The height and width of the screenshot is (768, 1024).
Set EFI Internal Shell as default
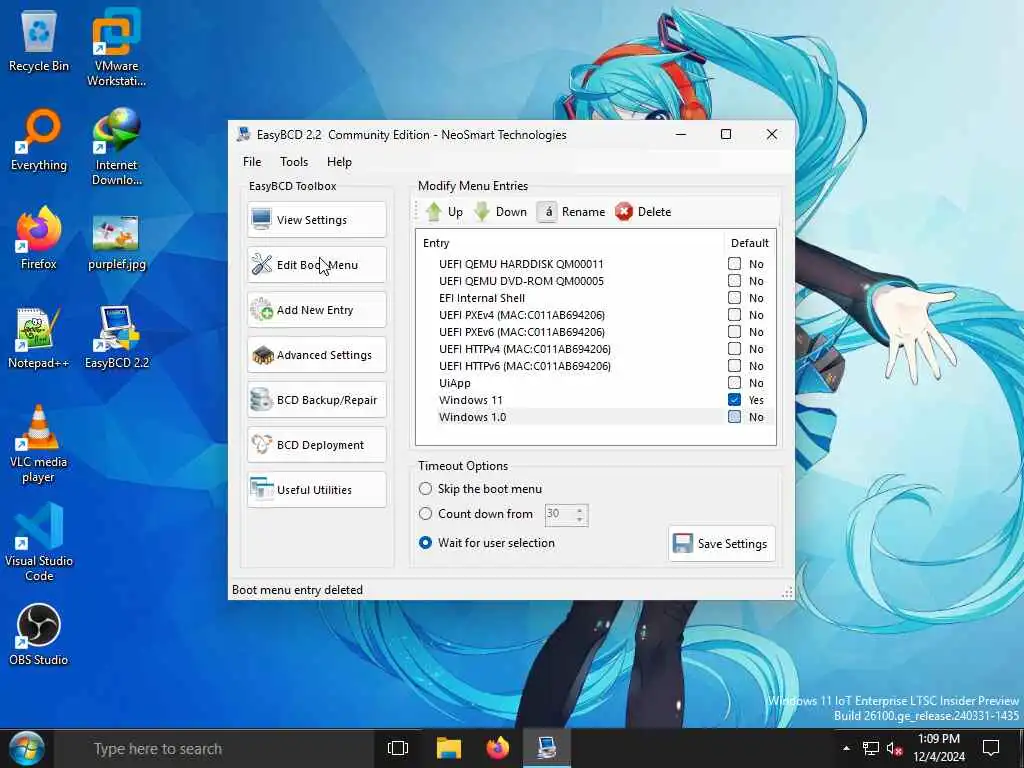(735, 298)
